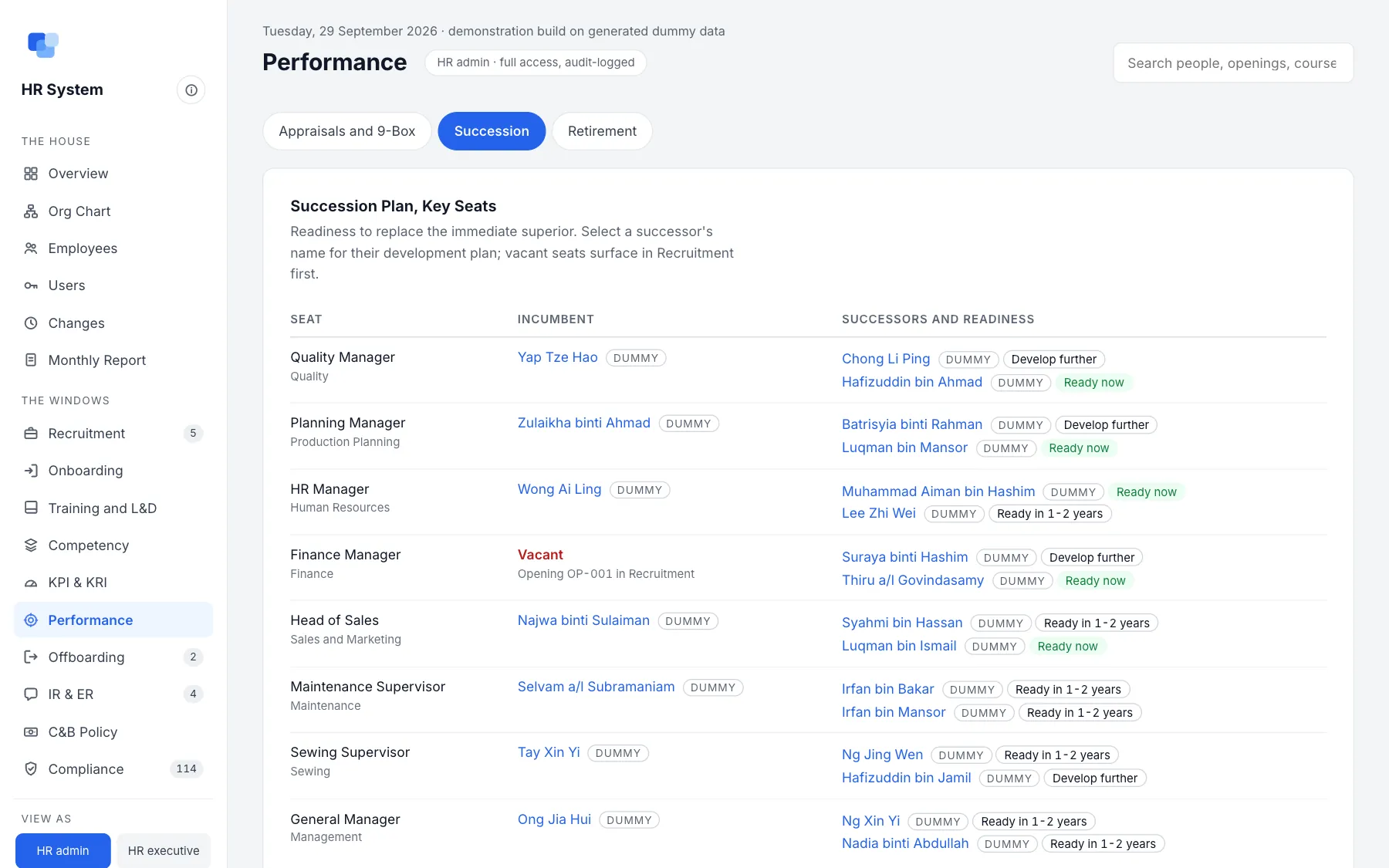
Task: Click the Onboarding arrow icon
Action: [x=31, y=471]
